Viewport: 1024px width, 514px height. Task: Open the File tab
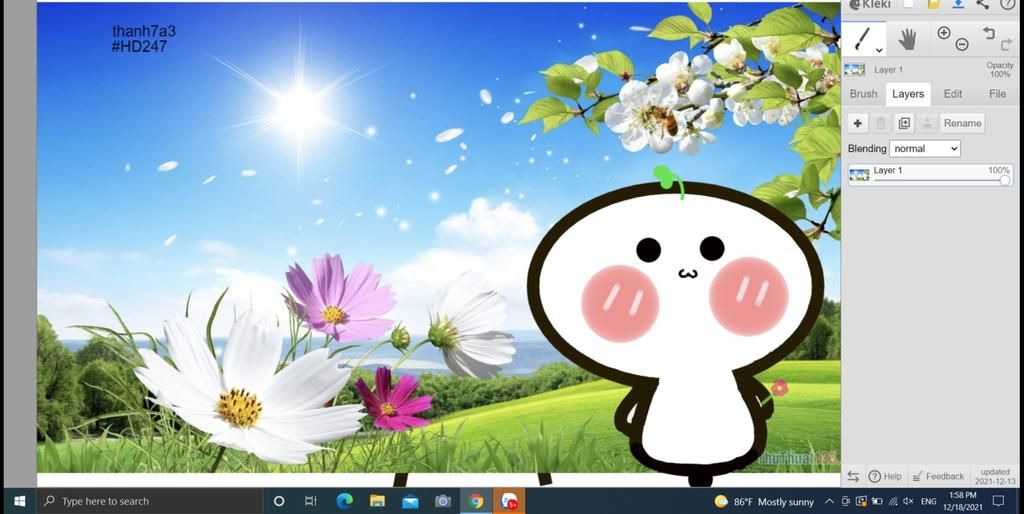tap(997, 94)
